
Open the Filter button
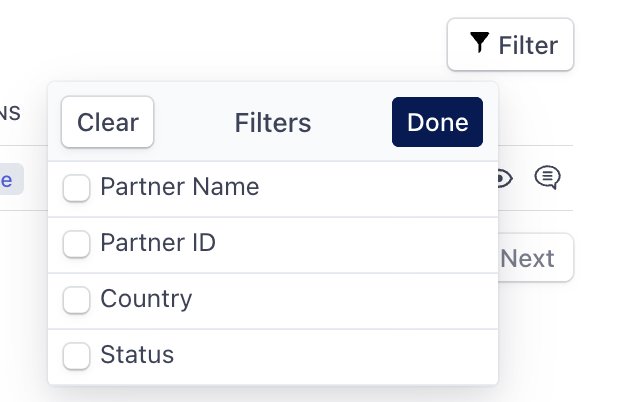click(510, 44)
